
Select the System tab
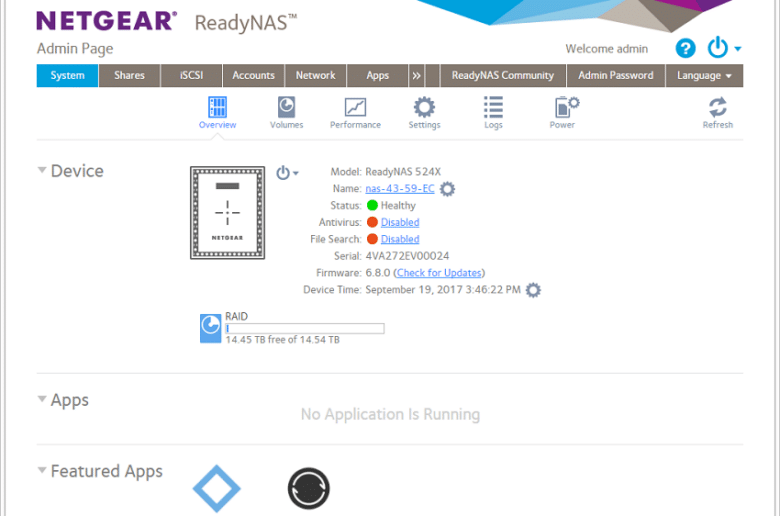coord(67,76)
